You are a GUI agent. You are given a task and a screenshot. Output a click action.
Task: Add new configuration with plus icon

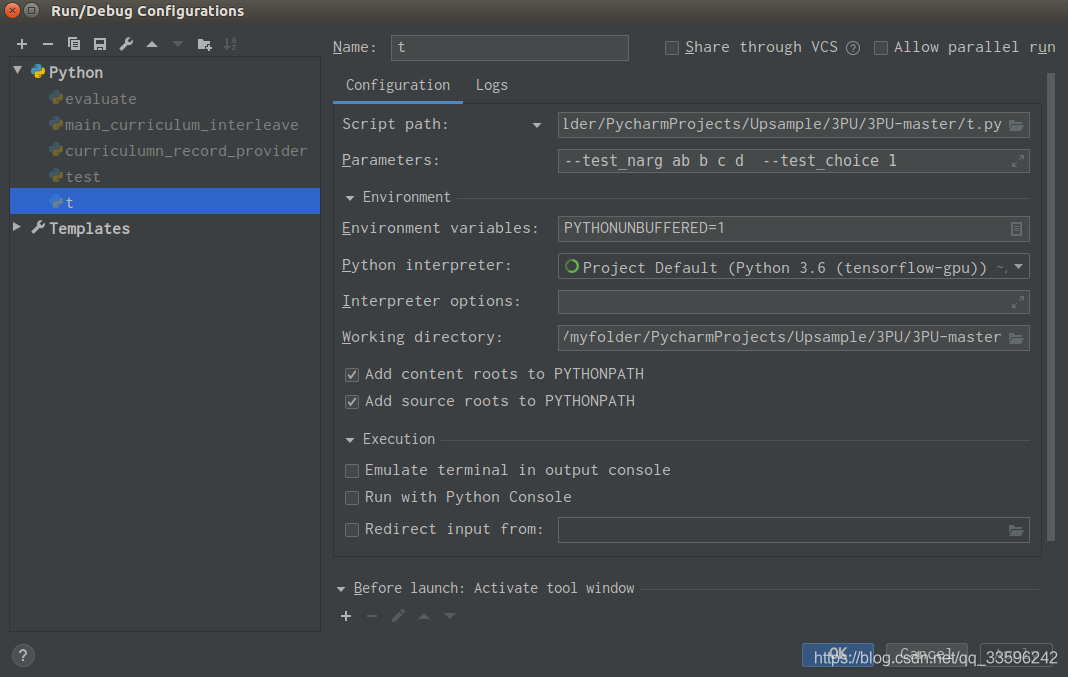point(22,44)
